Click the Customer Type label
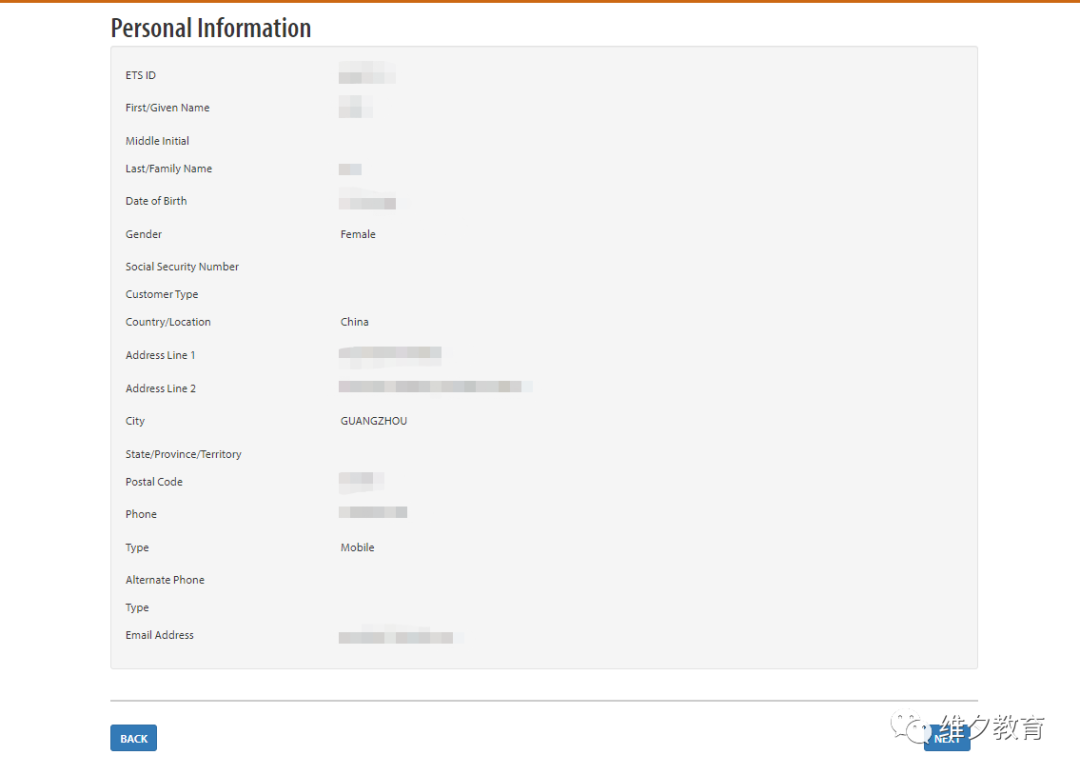This screenshot has height=775, width=1080. tap(162, 294)
